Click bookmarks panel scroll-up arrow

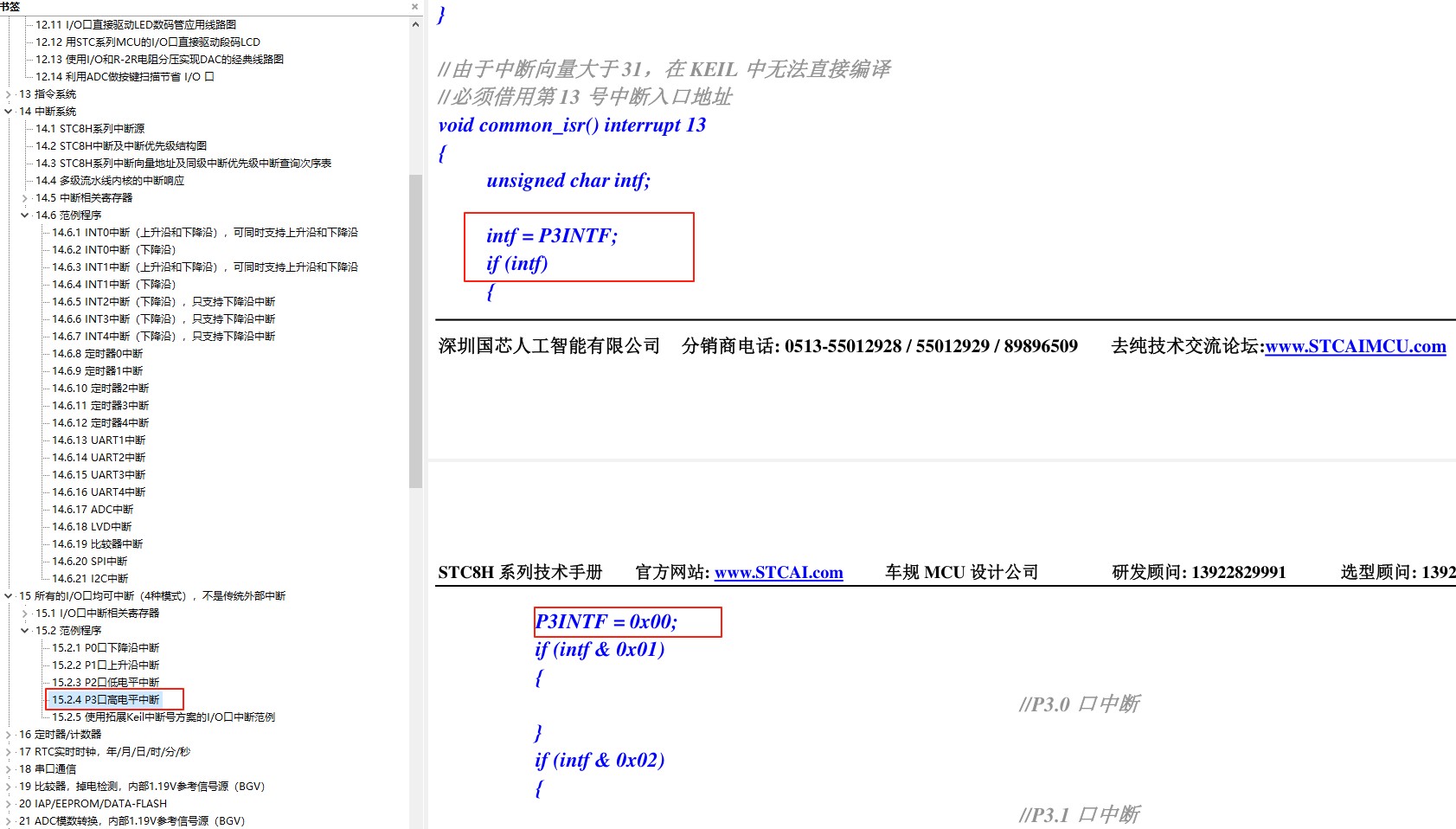(x=416, y=24)
